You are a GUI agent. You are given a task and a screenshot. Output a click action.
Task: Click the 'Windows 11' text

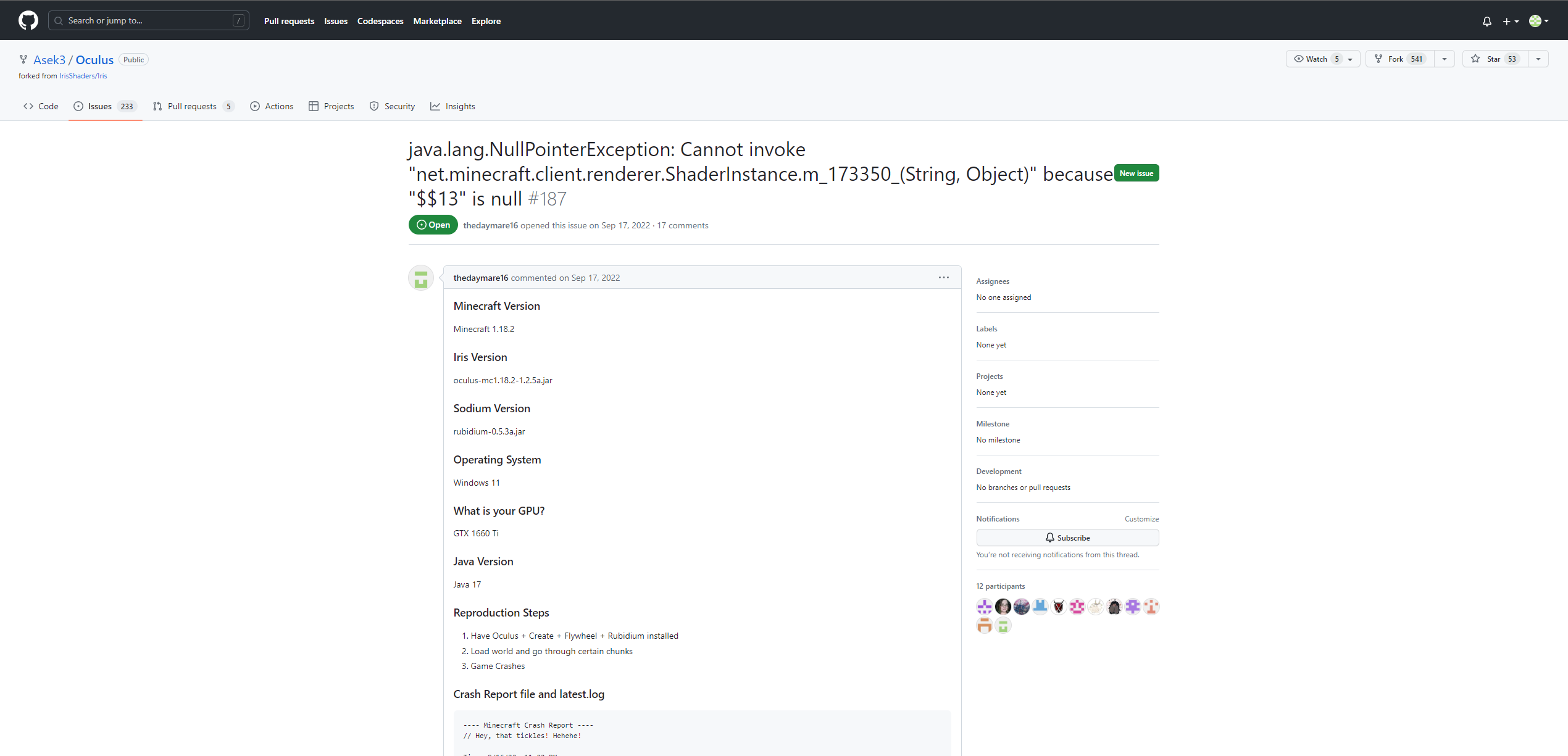[x=477, y=483]
